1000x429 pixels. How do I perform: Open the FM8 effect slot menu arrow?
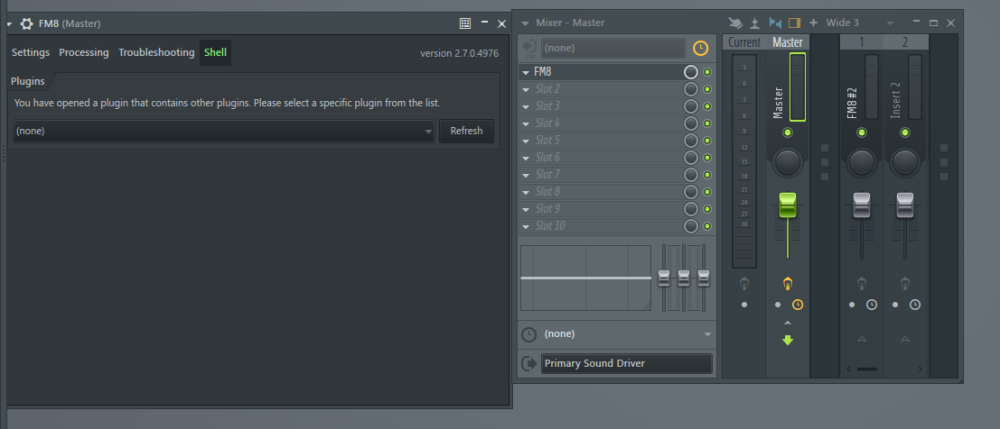point(526,73)
